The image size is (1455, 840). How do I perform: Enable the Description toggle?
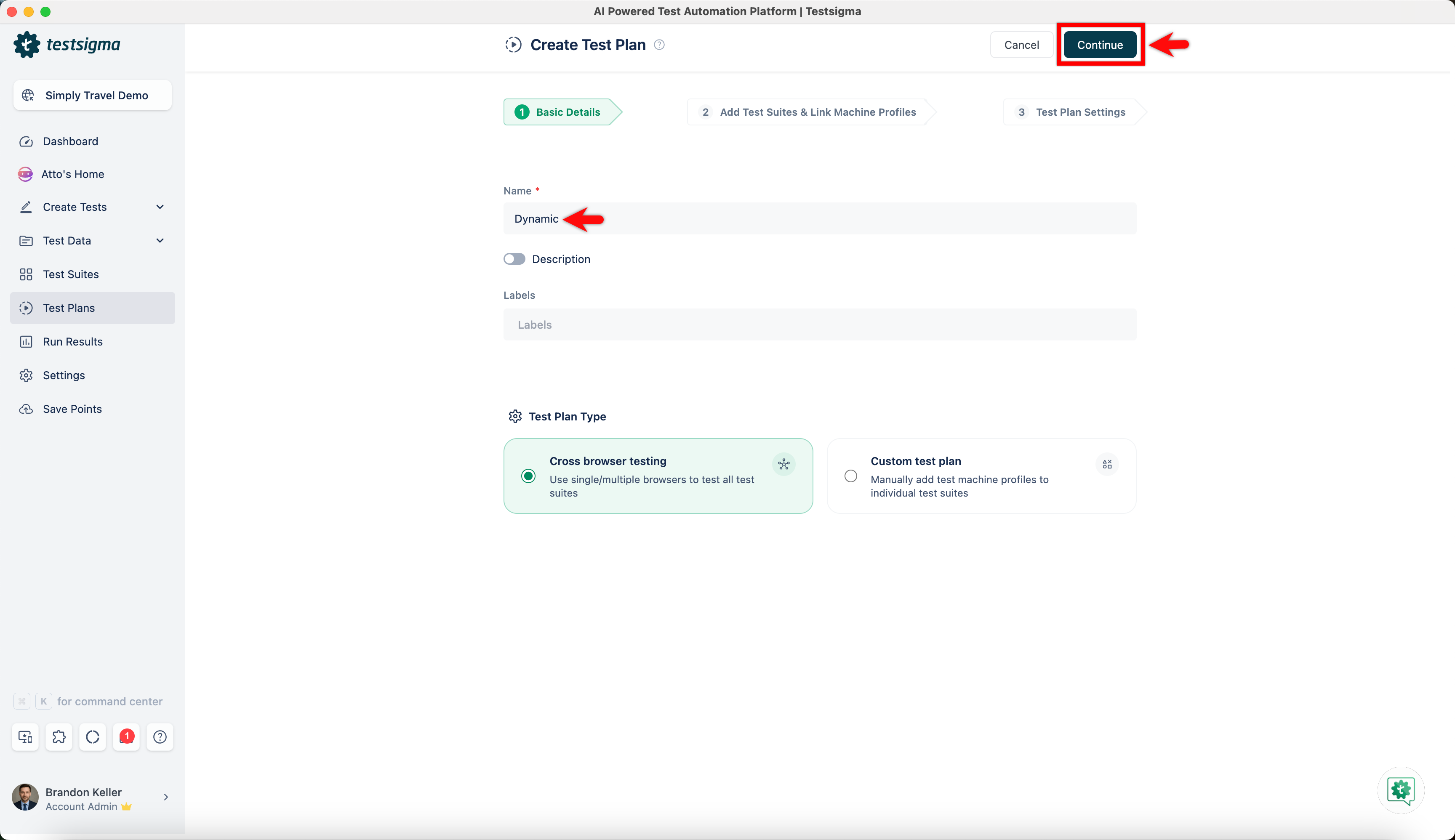pos(514,259)
